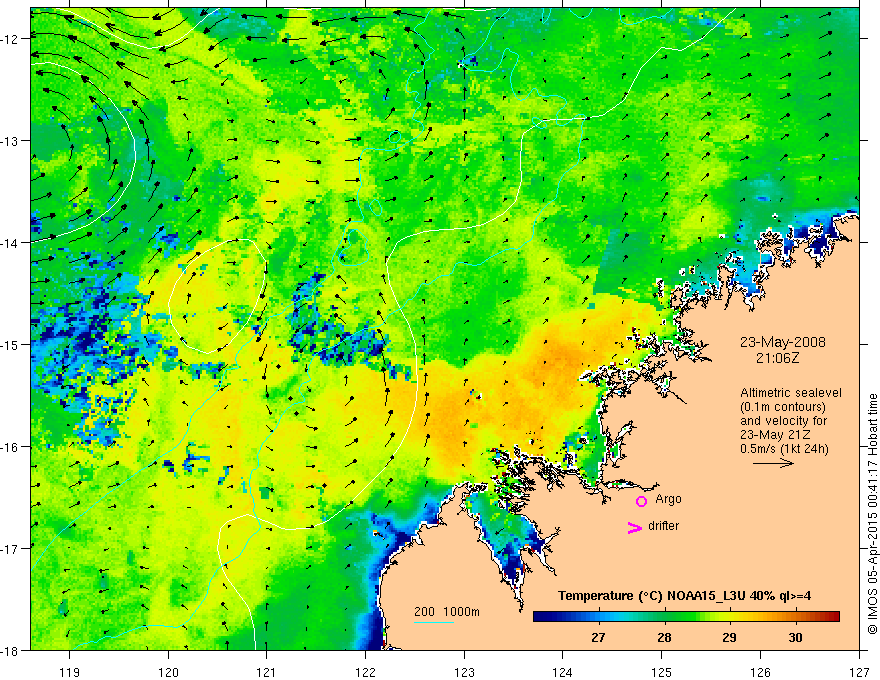Image resolution: width=880 pixels, height=680 pixels.
Task: Click the longitude axis label '119'
Action: pos(70,672)
